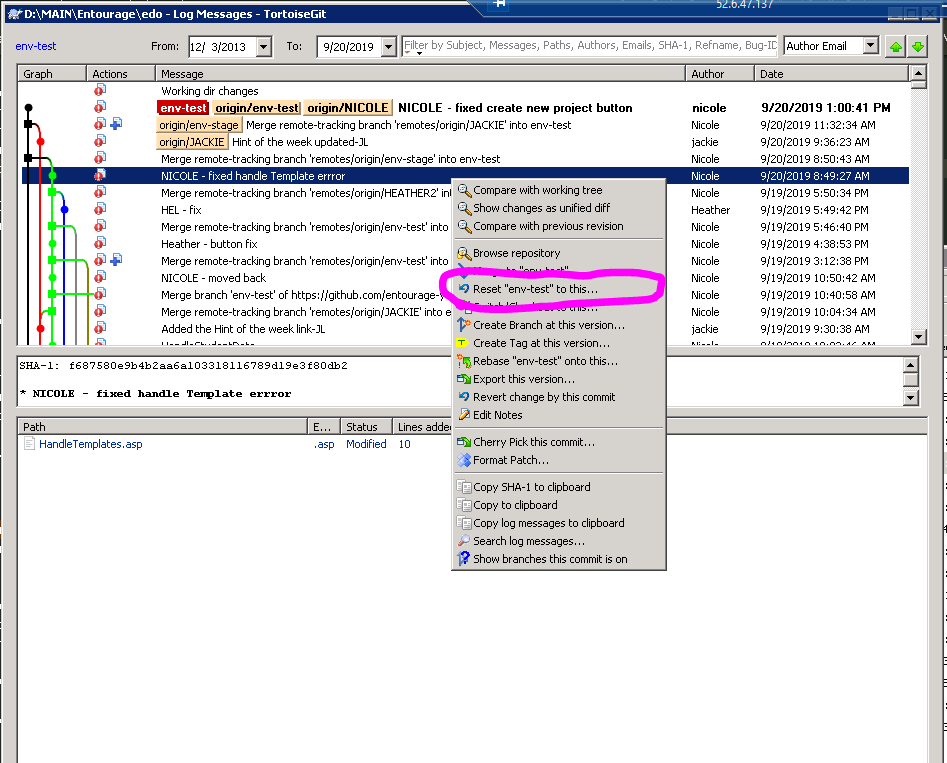The image size is (947, 763).
Task: Select the 'Working dir changes' row
Action: pos(465,91)
